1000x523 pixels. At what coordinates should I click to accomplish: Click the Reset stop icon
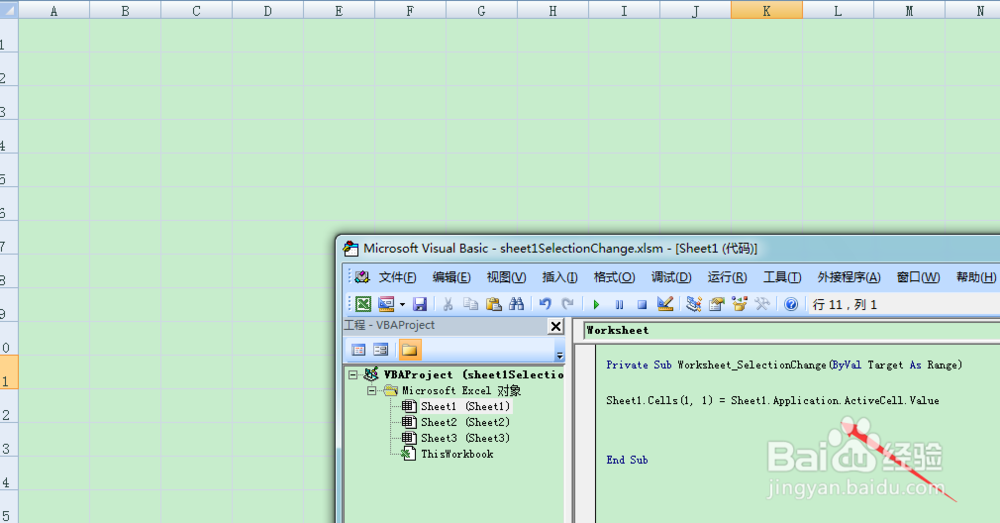coord(642,305)
